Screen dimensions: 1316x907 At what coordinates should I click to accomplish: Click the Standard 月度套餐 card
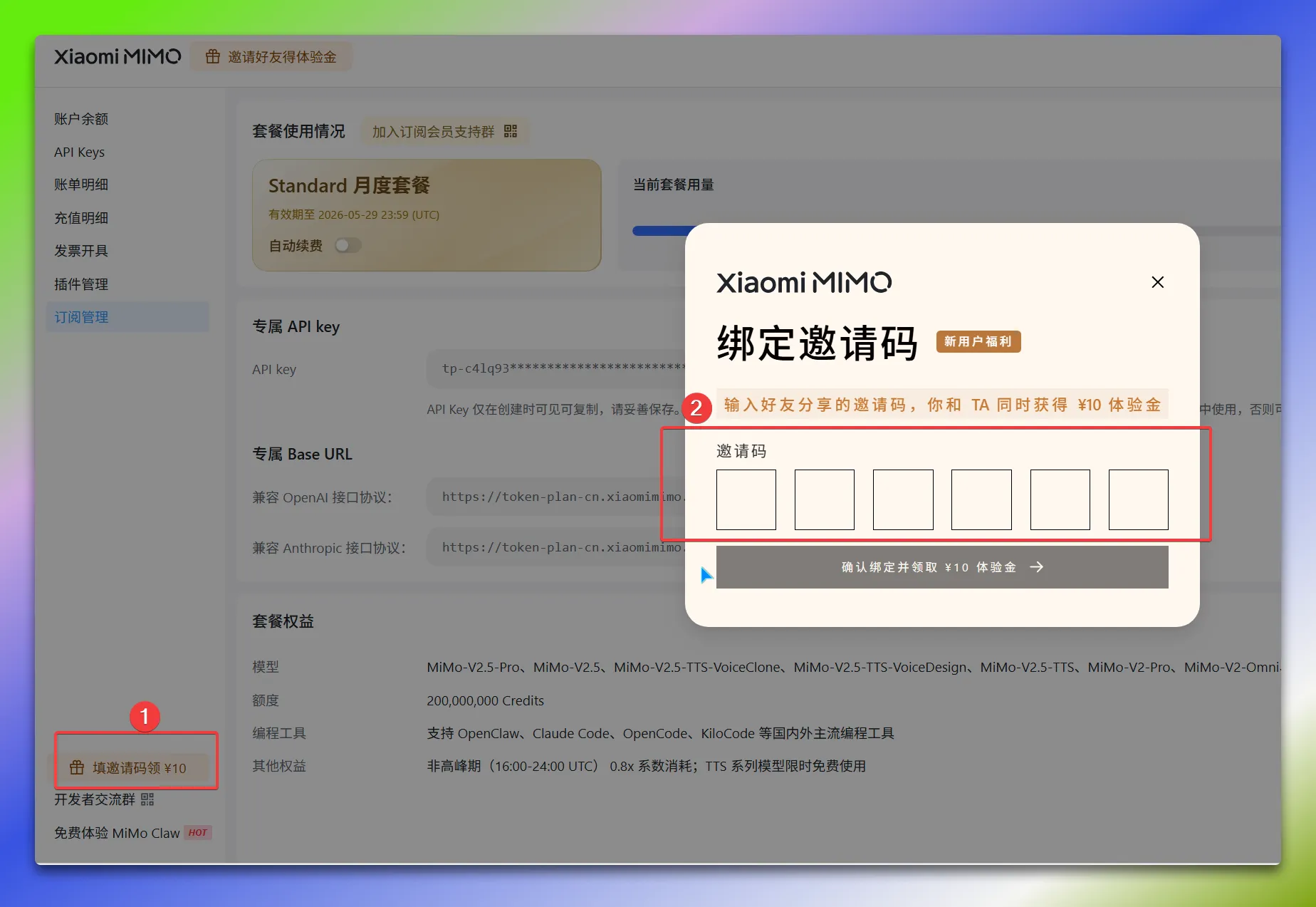pos(427,214)
